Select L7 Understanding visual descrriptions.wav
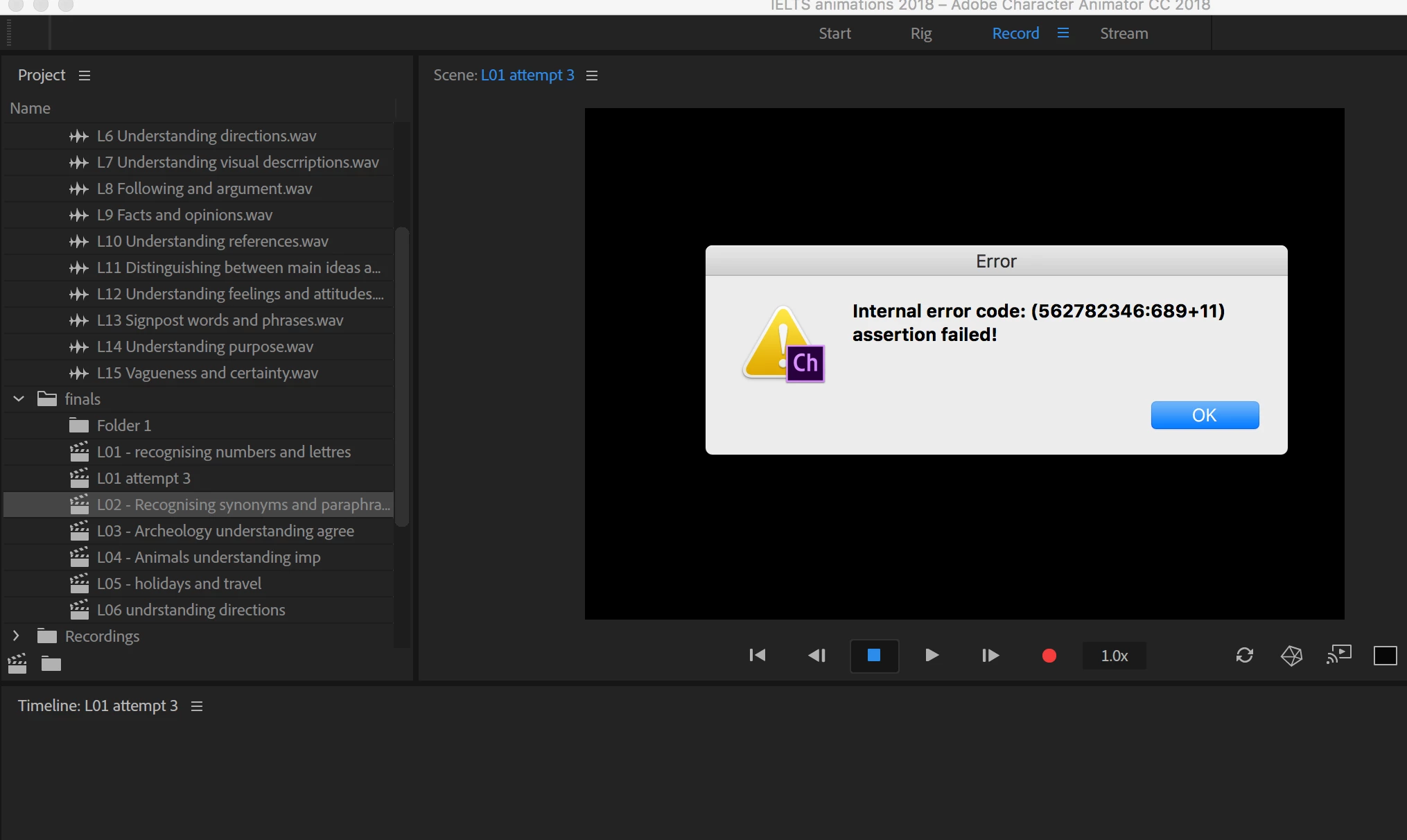 pos(198,162)
